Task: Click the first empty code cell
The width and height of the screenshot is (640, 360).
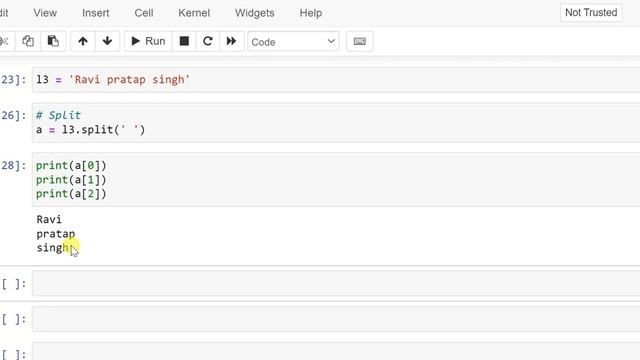Action: click(x=336, y=283)
